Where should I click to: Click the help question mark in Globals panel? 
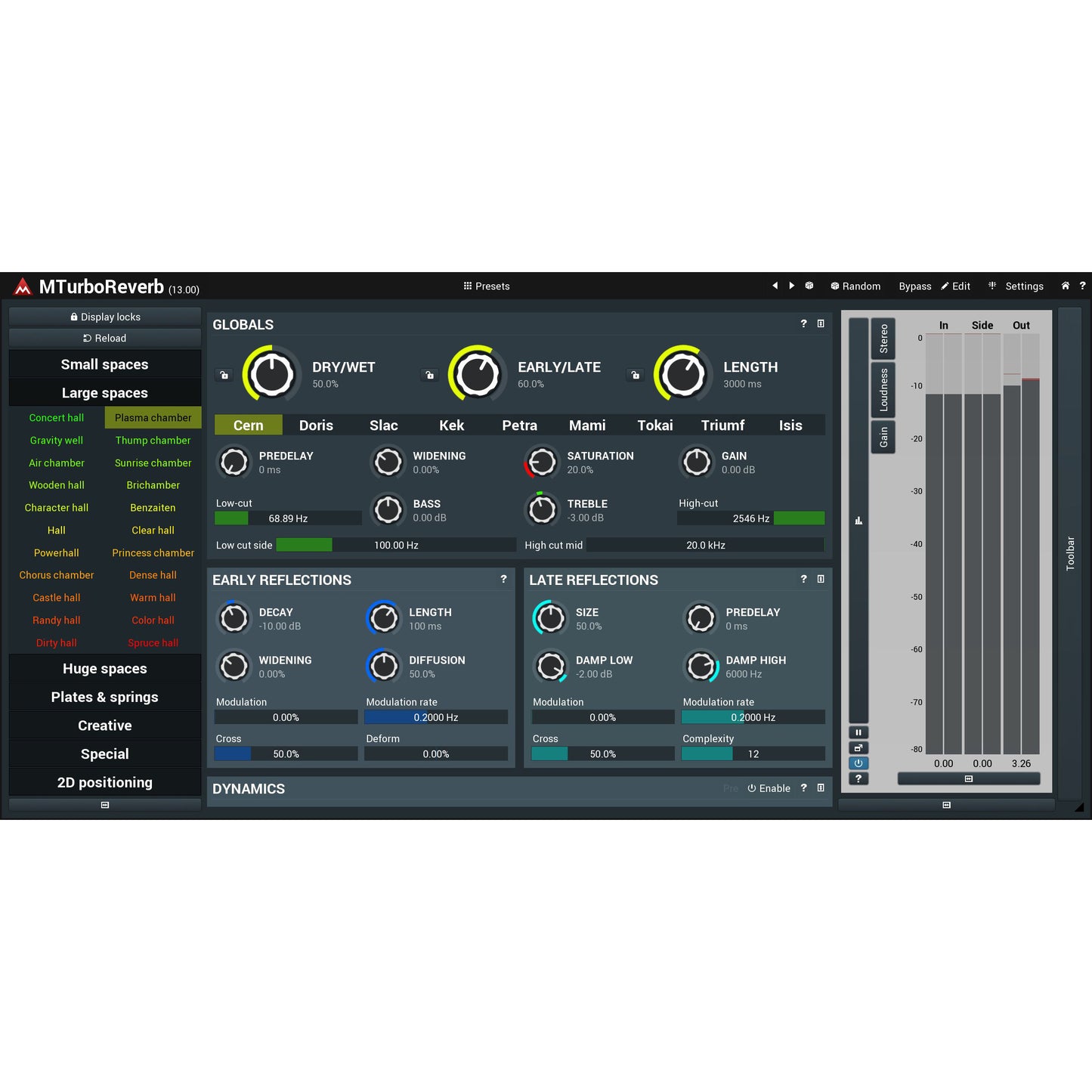tap(803, 323)
